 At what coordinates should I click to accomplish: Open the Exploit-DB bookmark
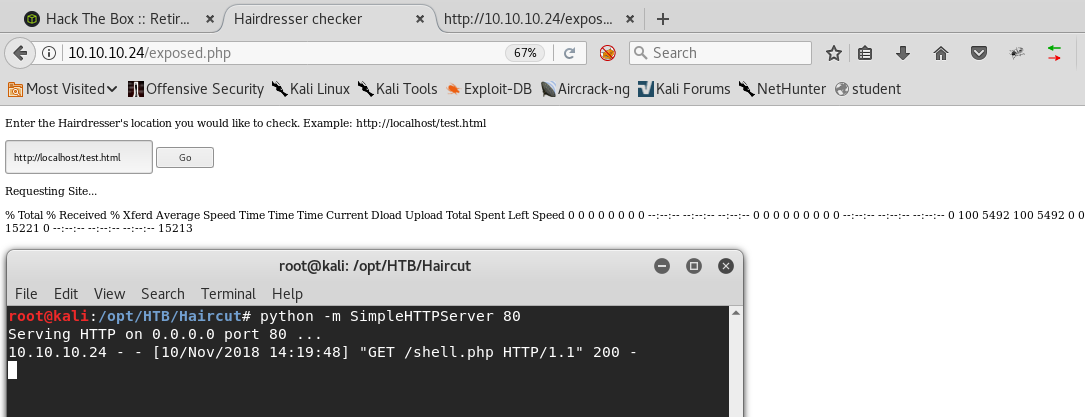[489, 89]
